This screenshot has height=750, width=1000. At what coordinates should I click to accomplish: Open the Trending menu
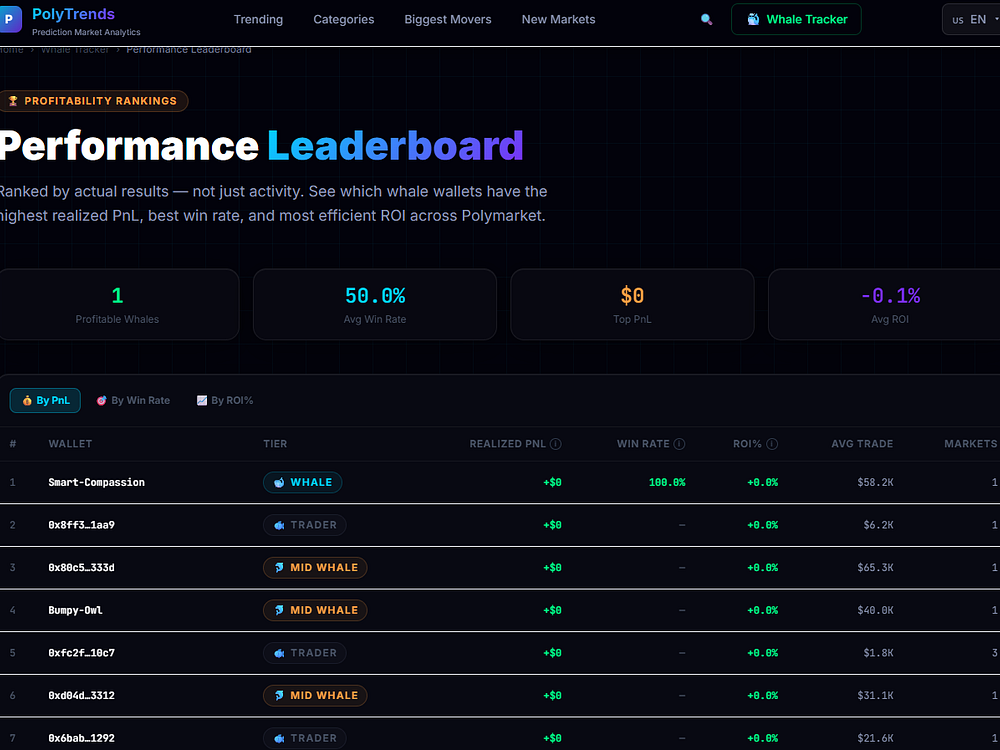(258, 19)
